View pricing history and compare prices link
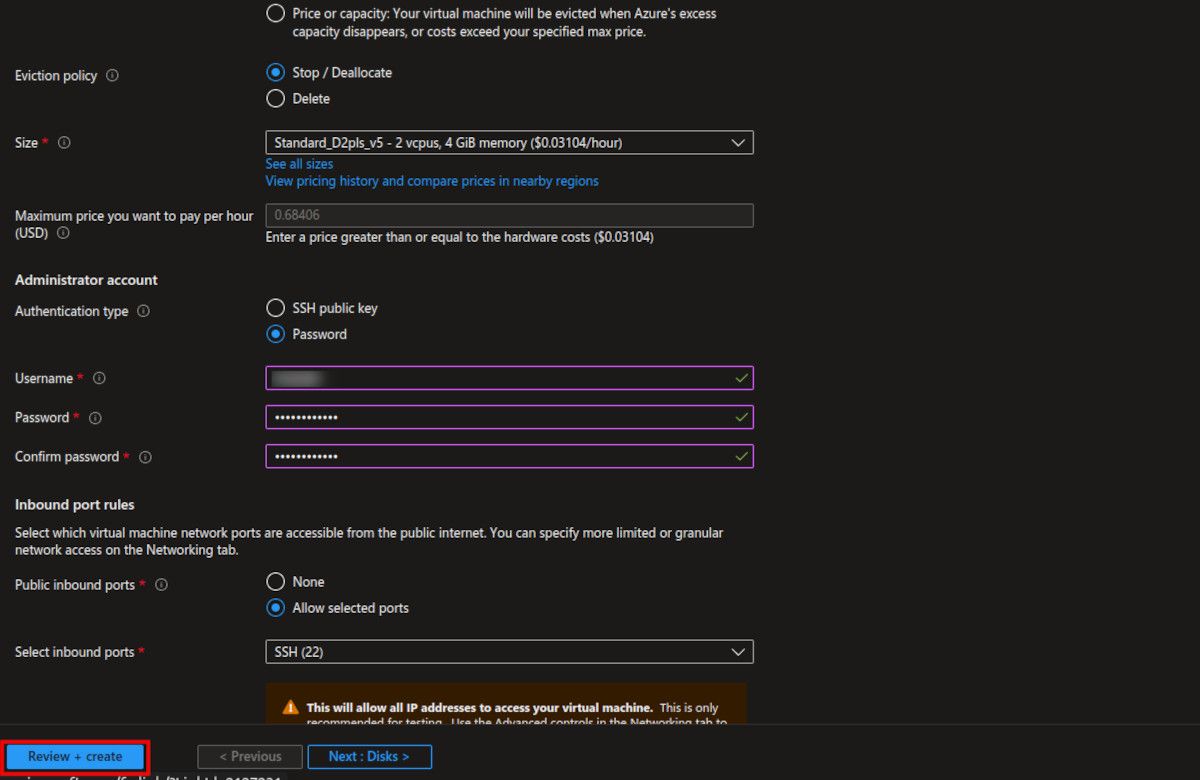Image resolution: width=1200 pixels, height=780 pixels. coord(431,181)
